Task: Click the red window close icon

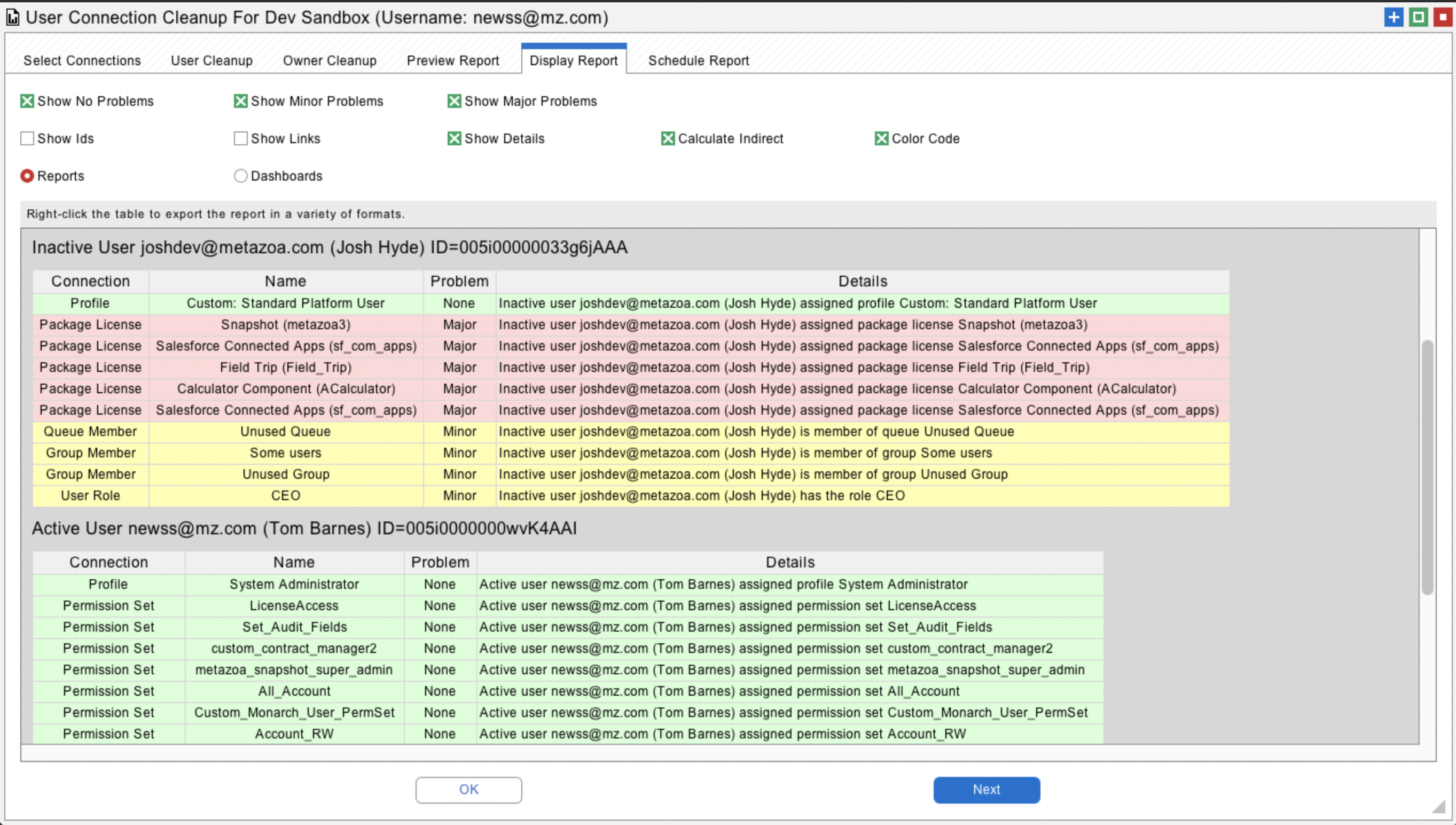Action: click(1443, 17)
